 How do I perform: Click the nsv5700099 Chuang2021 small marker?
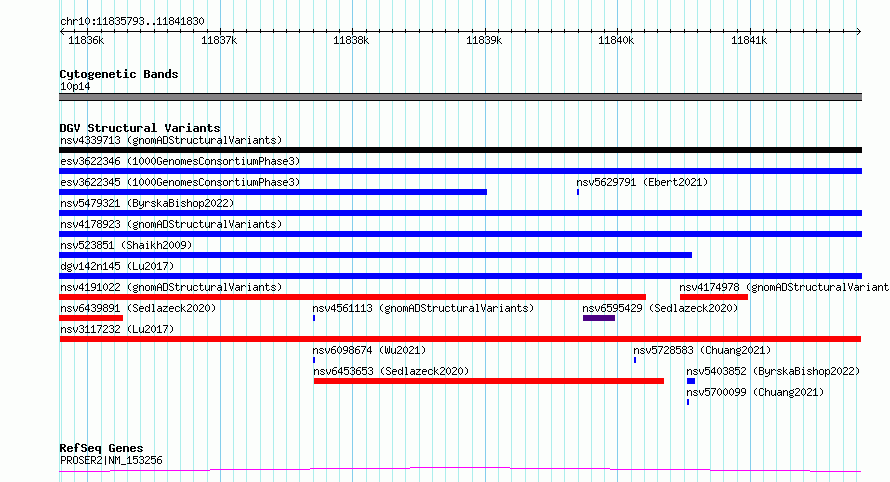click(x=688, y=402)
